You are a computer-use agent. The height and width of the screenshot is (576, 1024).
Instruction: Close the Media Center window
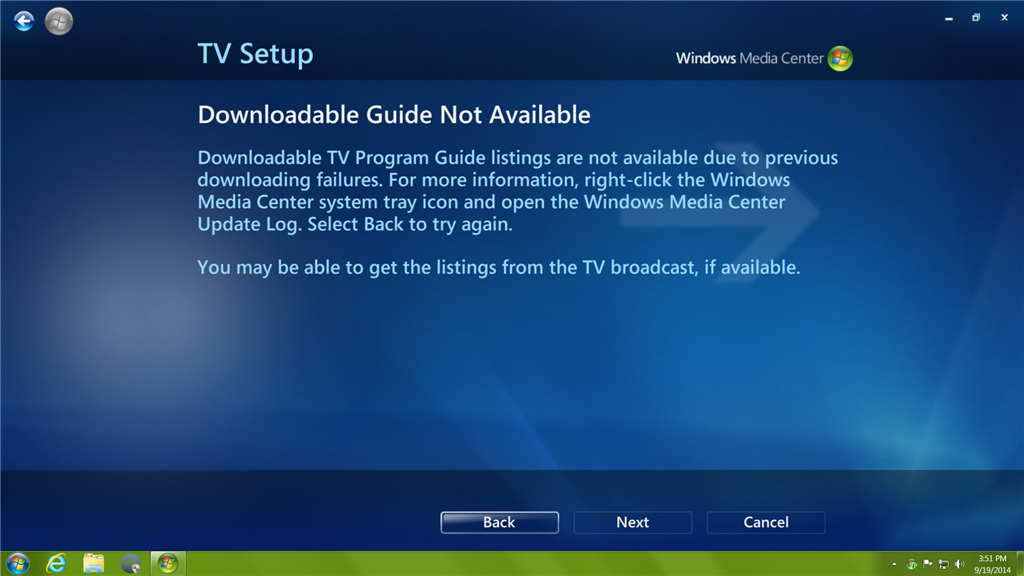(1004, 18)
